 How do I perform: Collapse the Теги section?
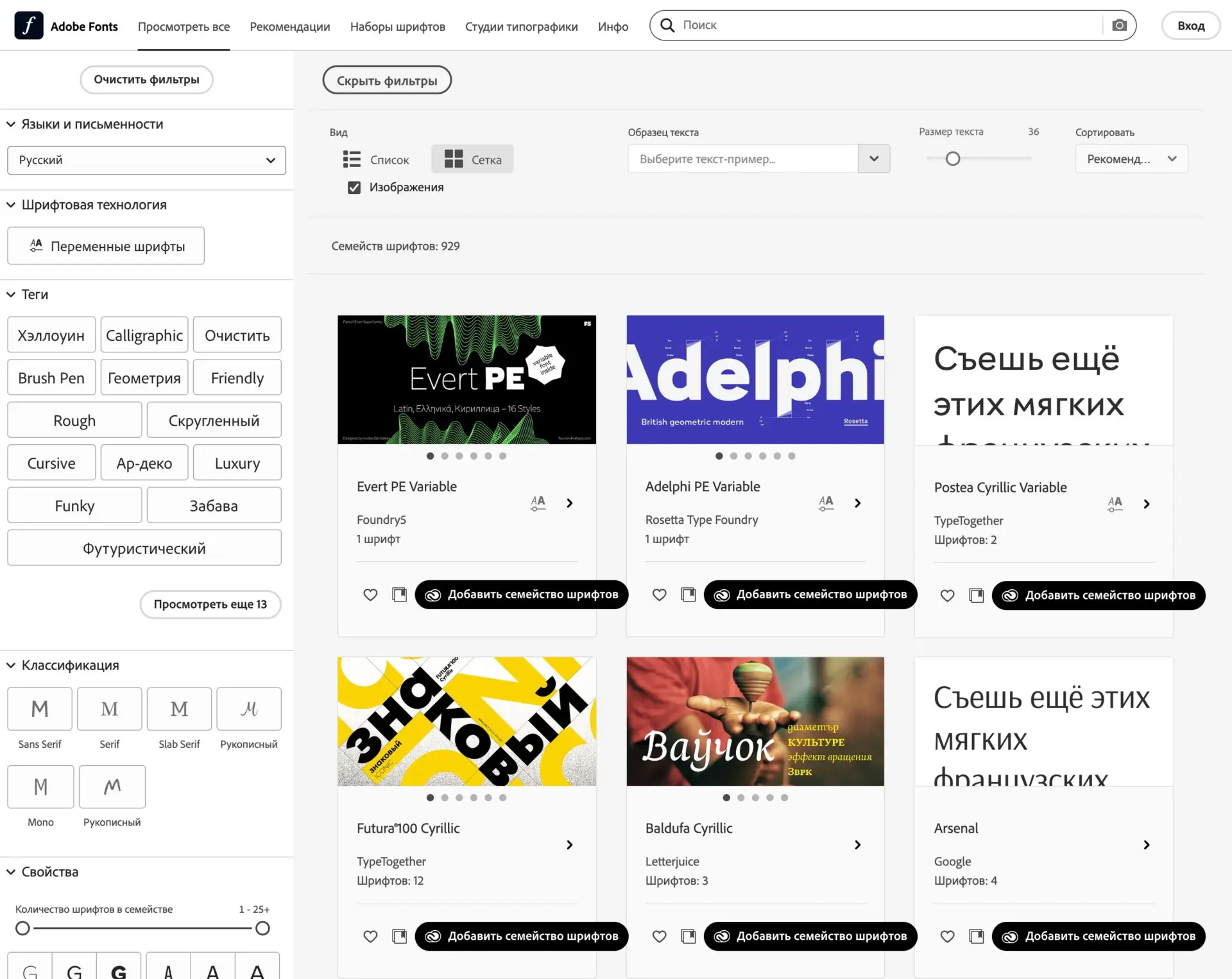click(11, 295)
